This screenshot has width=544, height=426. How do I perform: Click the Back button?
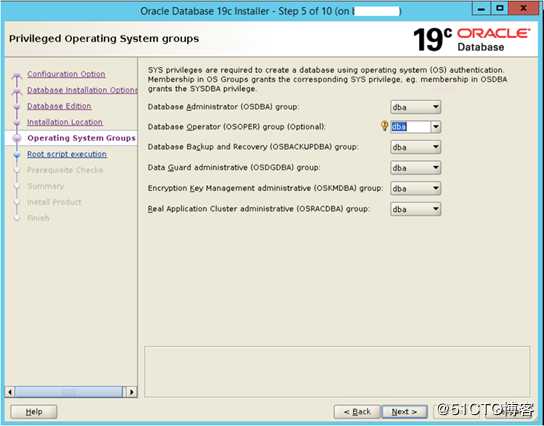[x=357, y=412]
